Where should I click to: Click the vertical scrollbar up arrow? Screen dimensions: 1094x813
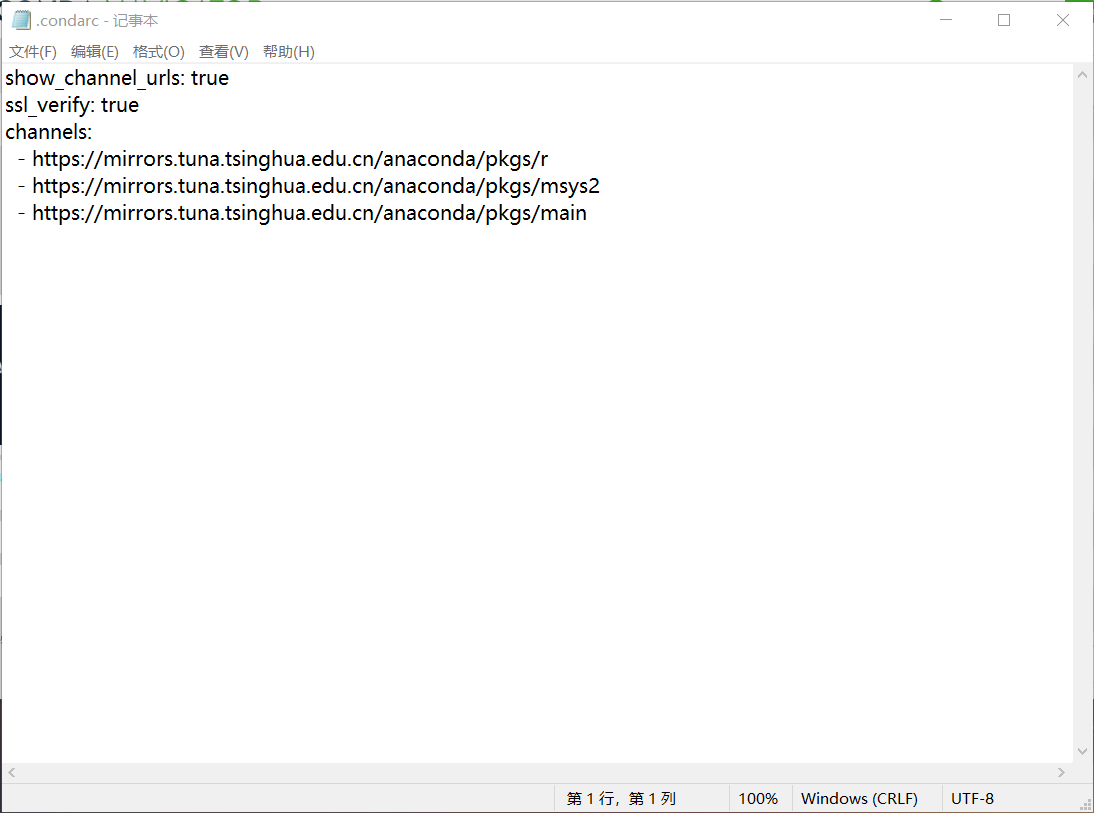1082,74
